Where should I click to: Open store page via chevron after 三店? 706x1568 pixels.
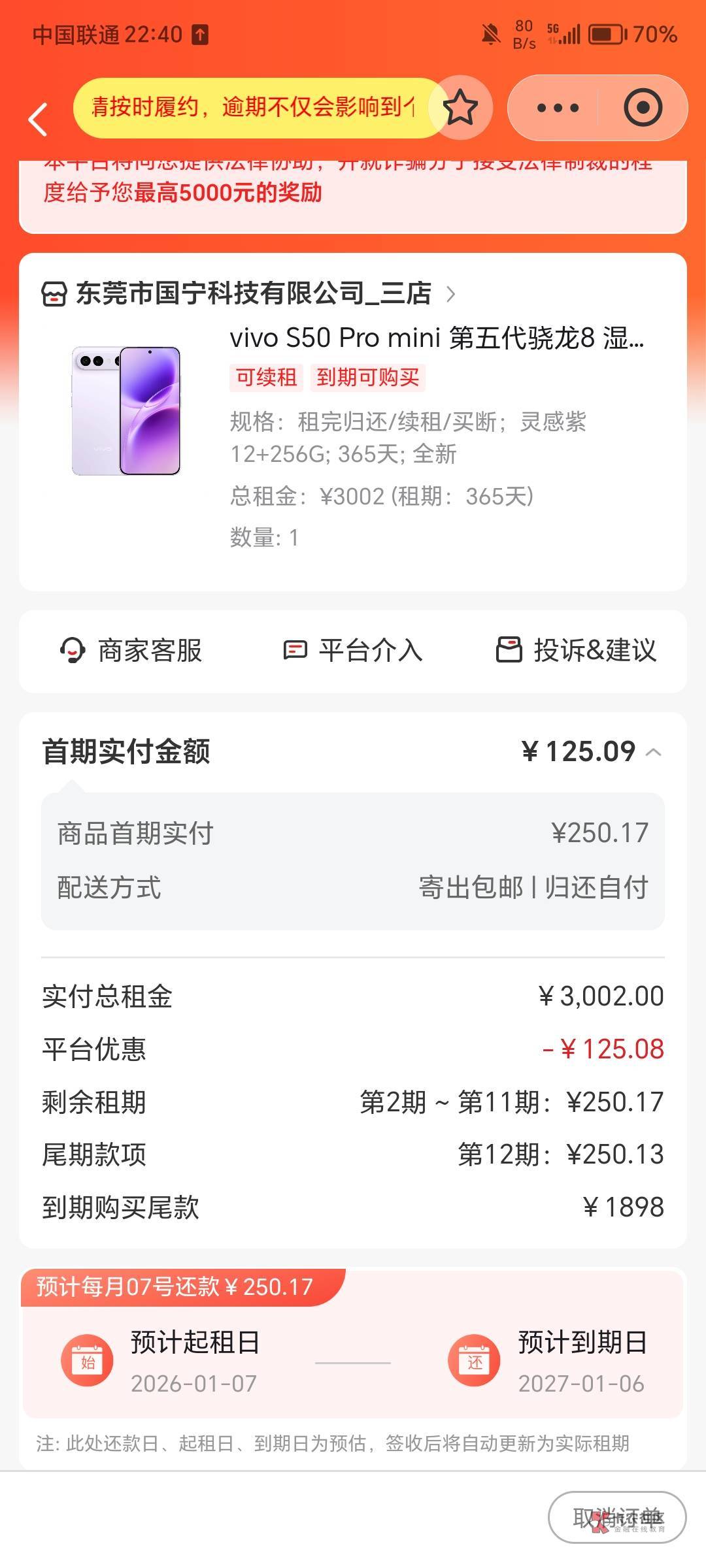point(450,294)
